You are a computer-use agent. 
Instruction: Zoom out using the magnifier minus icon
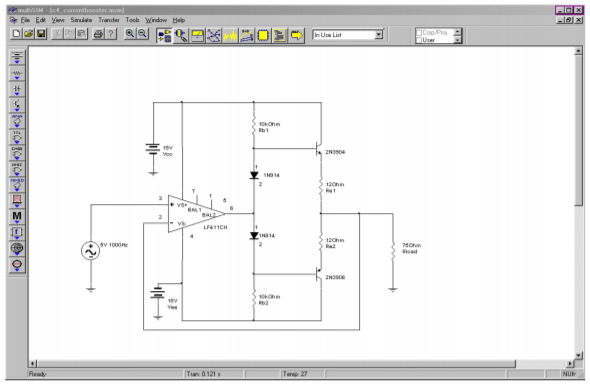142,34
